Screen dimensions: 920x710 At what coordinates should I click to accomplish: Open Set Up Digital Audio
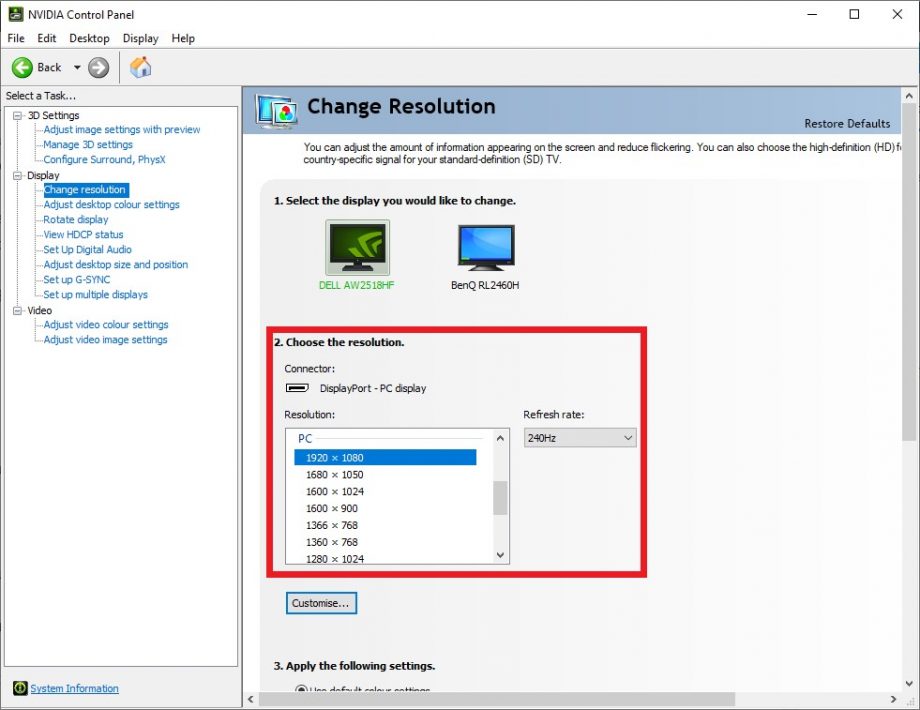click(x=87, y=249)
